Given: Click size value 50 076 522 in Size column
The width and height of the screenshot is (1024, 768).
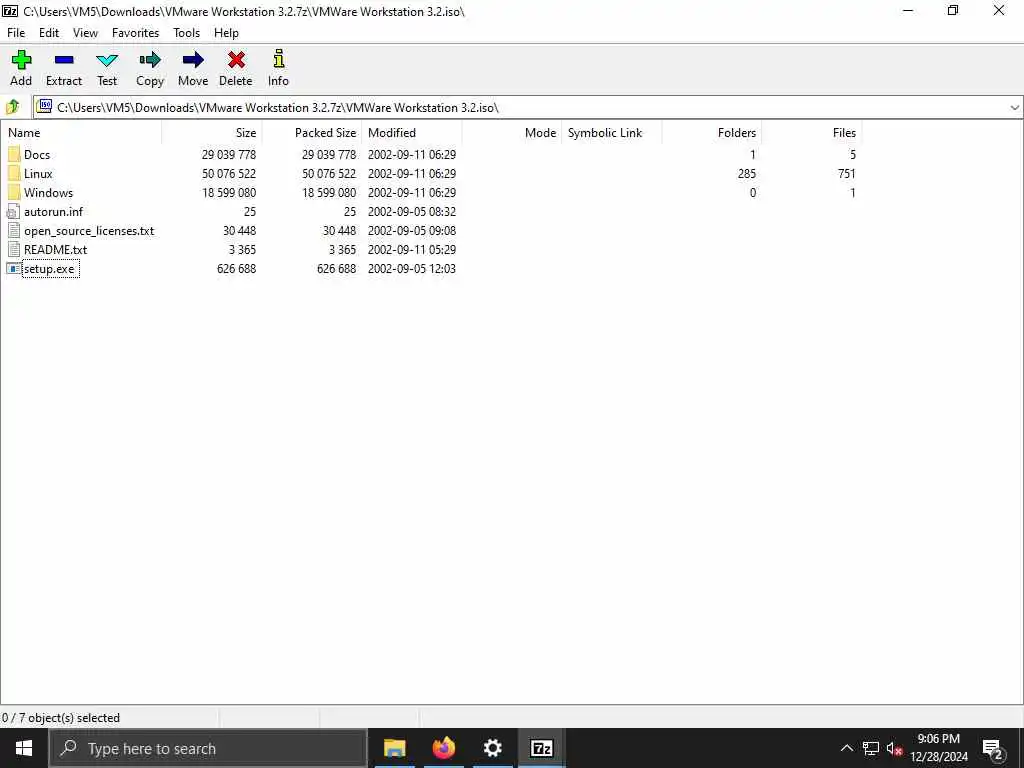Looking at the screenshot, I should click(229, 174).
